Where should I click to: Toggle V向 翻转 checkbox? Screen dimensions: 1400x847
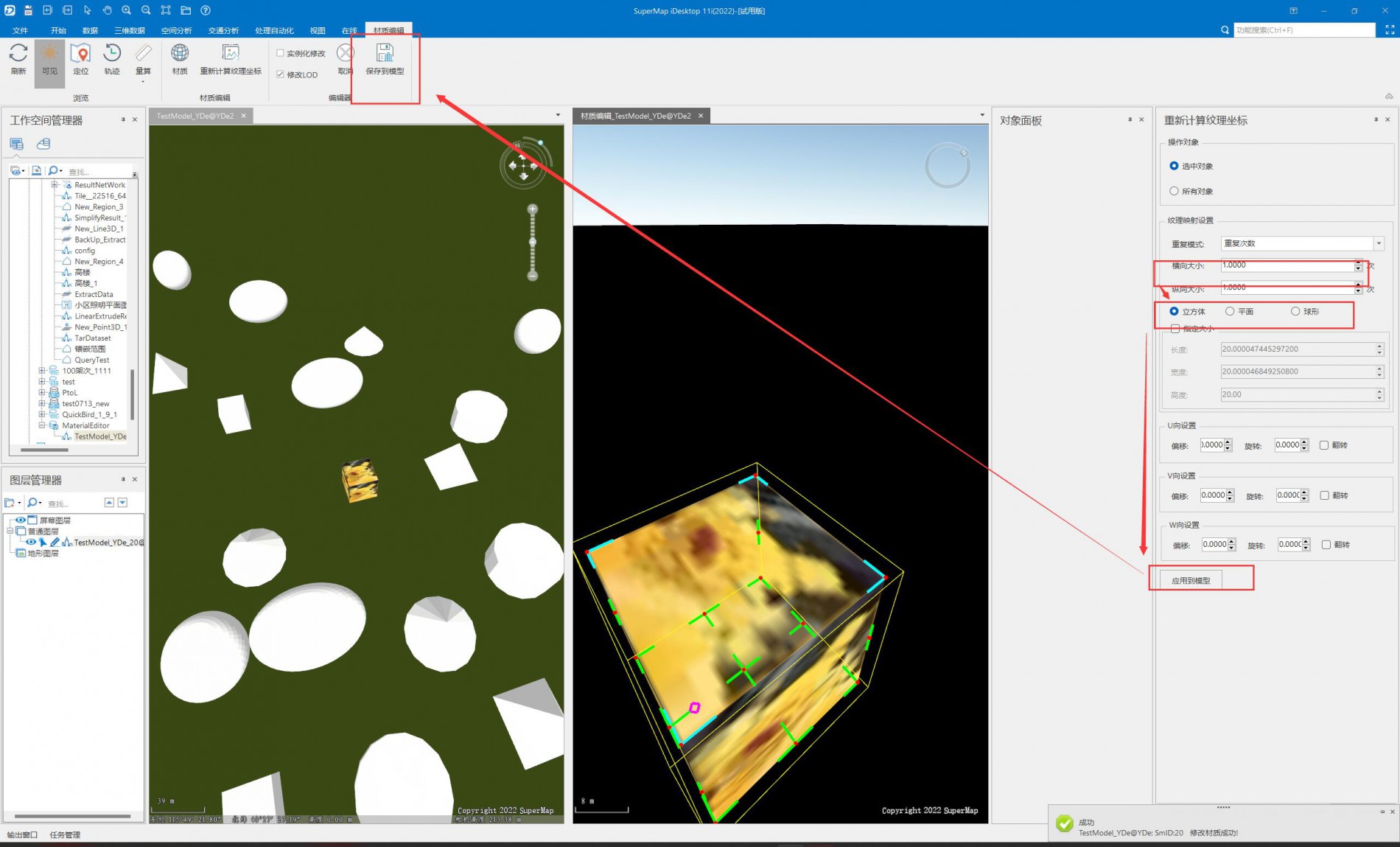(1324, 495)
